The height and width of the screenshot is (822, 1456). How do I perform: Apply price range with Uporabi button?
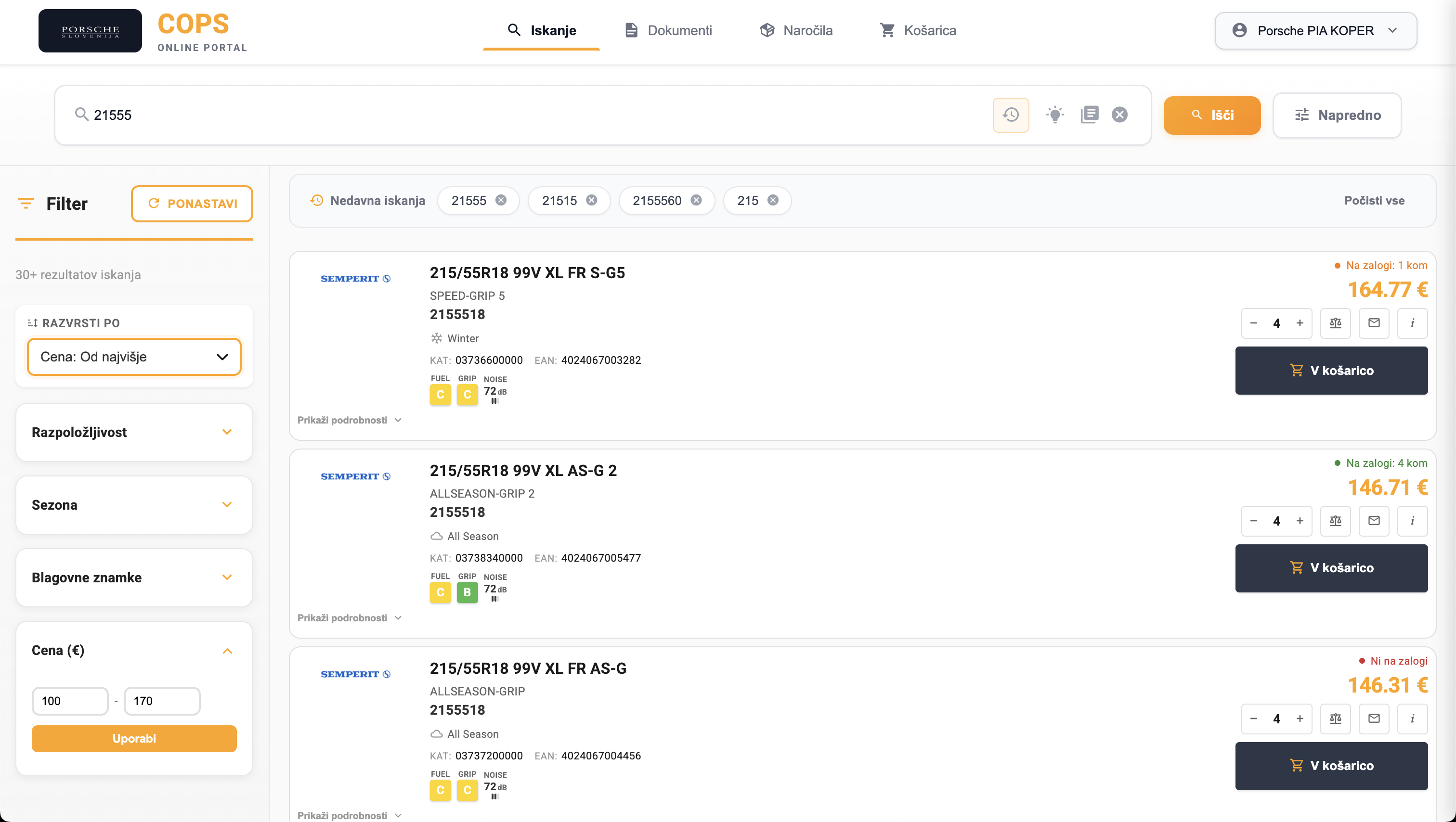(x=134, y=738)
